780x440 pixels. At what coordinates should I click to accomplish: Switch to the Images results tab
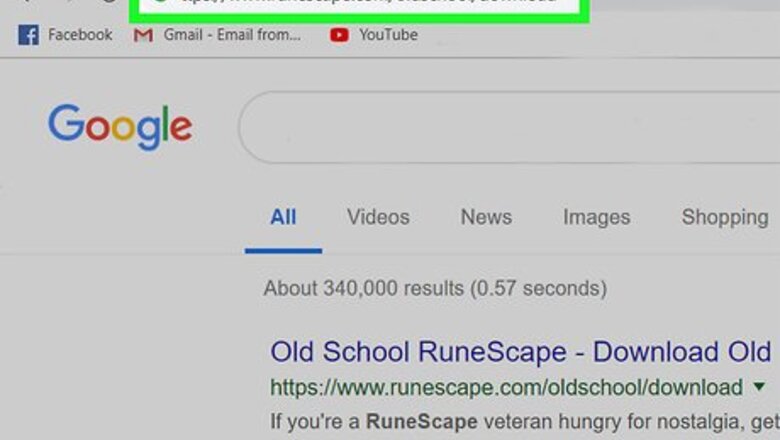596,217
